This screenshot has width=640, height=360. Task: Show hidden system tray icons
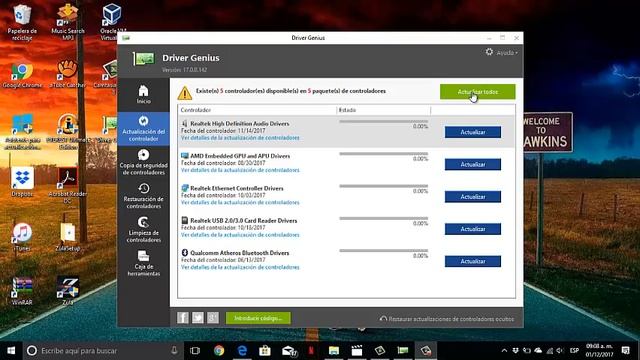point(504,351)
